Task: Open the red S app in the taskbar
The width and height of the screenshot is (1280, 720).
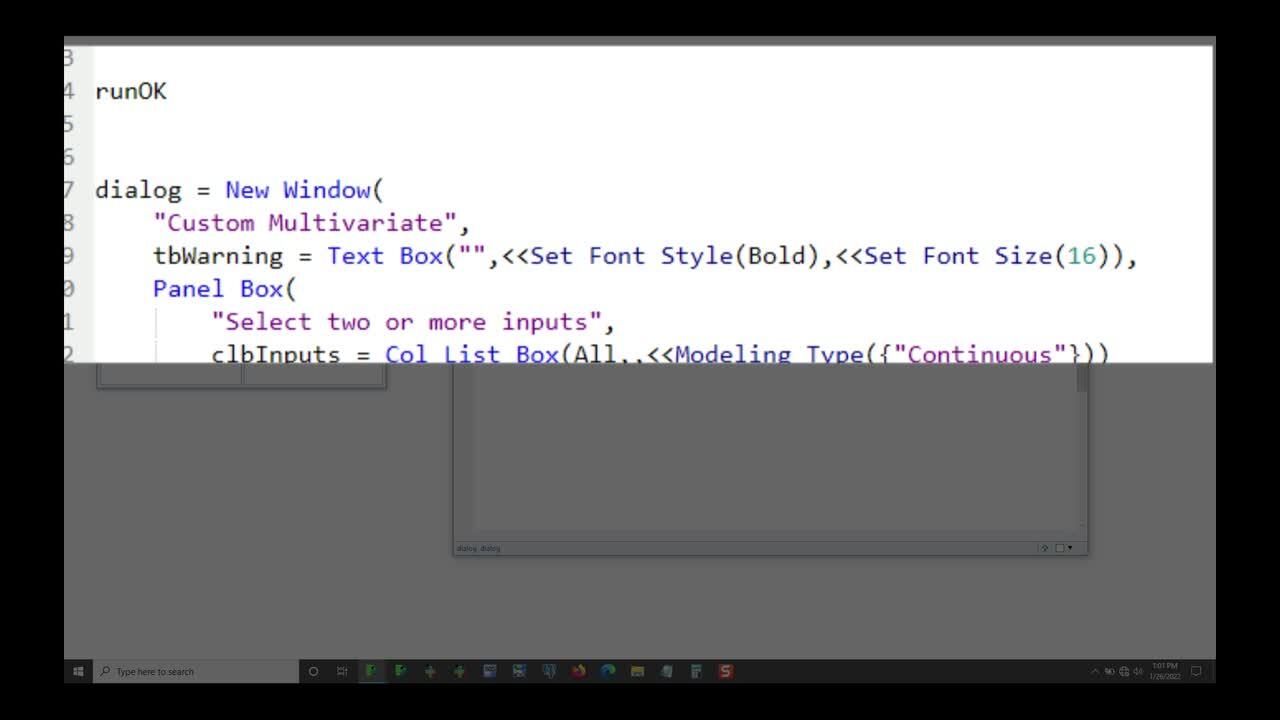Action: [x=726, y=672]
